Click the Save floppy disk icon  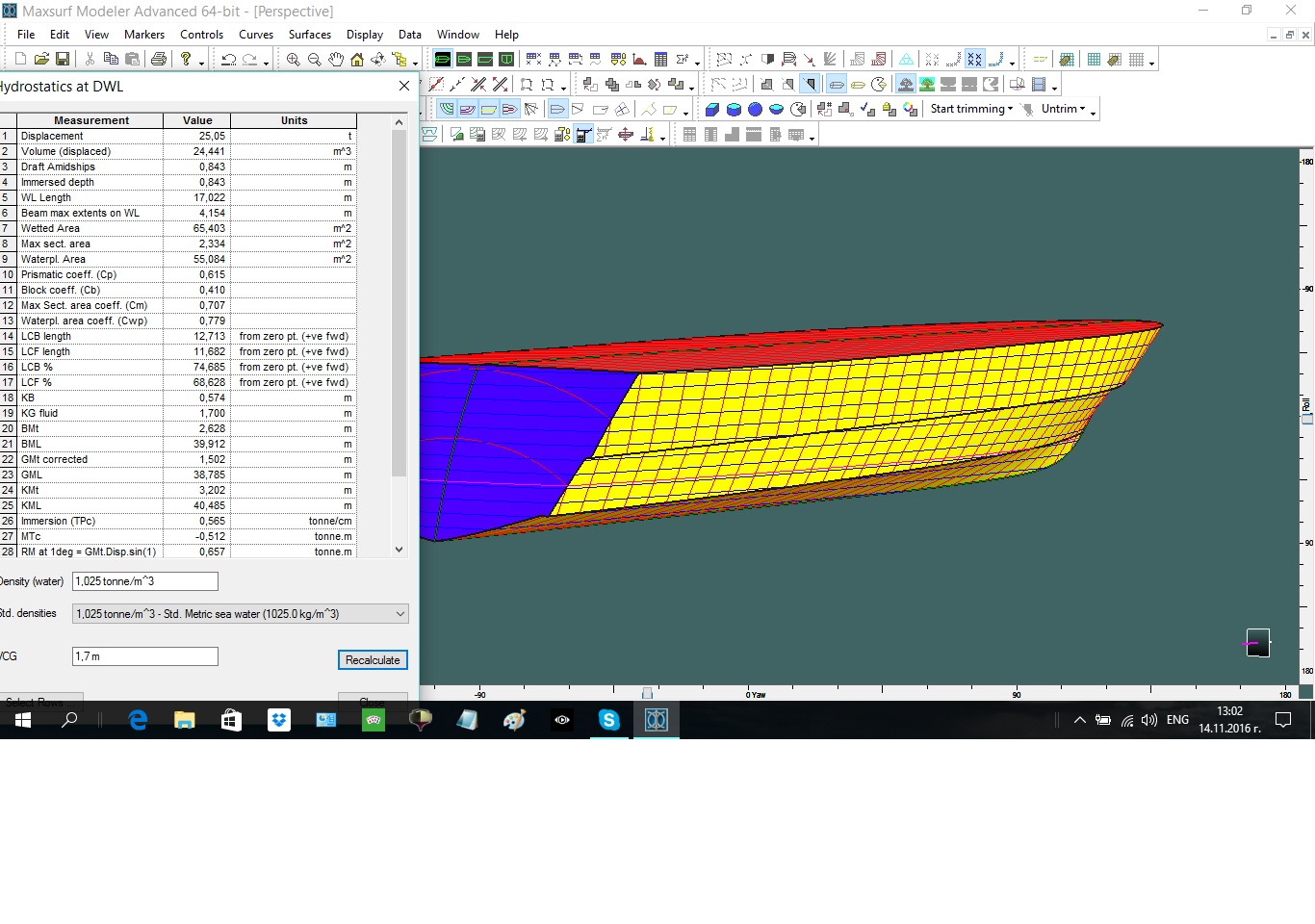click(x=63, y=60)
